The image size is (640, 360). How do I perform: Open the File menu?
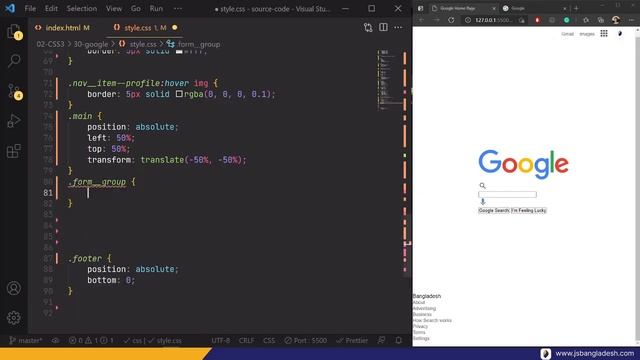tap(30, 8)
